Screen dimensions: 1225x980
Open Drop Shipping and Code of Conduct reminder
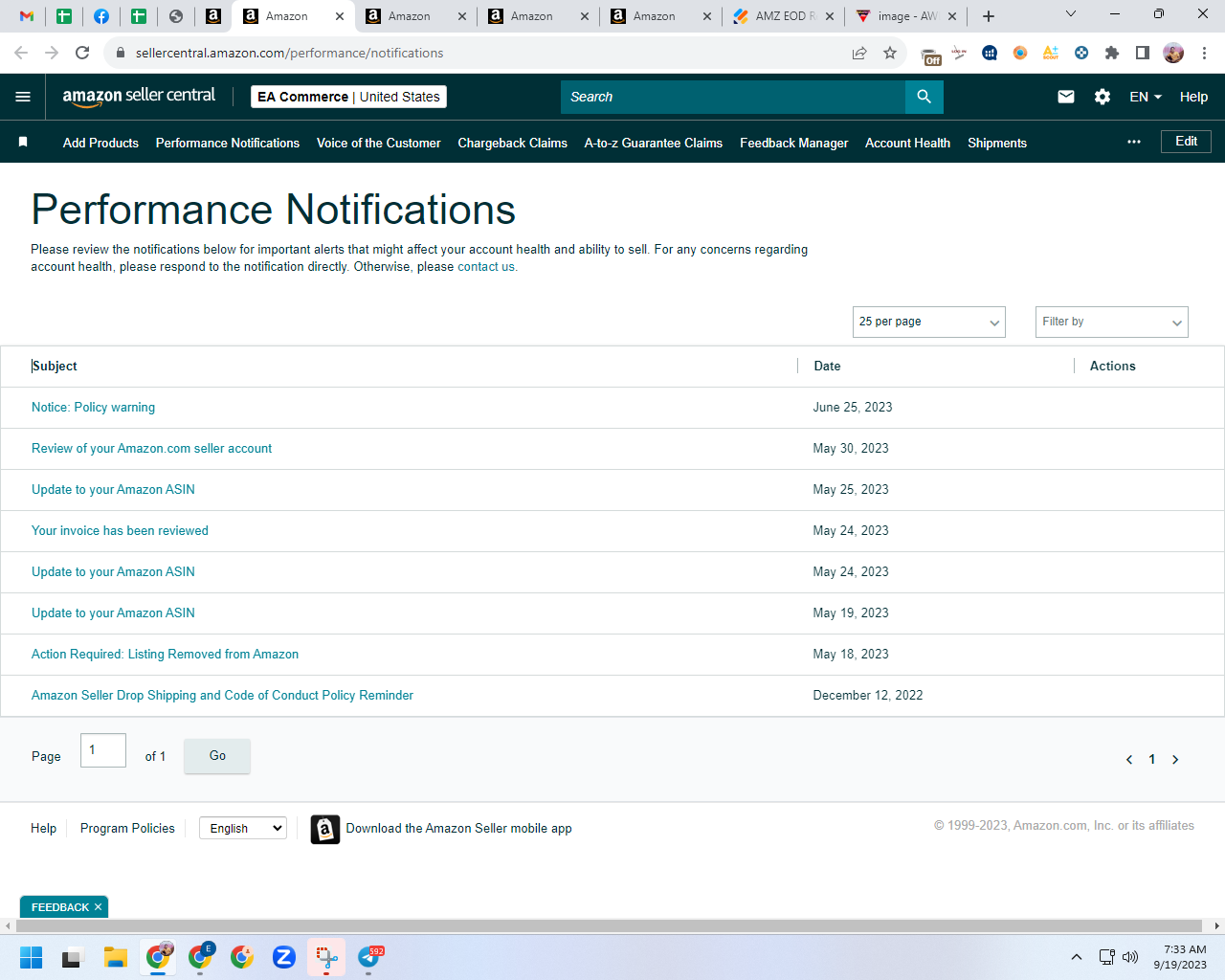click(222, 696)
